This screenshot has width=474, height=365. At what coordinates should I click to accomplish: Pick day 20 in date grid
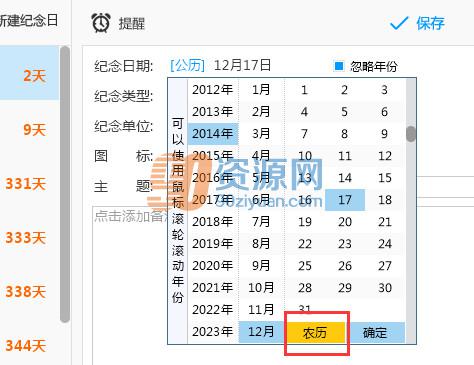click(x=345, y=222)
